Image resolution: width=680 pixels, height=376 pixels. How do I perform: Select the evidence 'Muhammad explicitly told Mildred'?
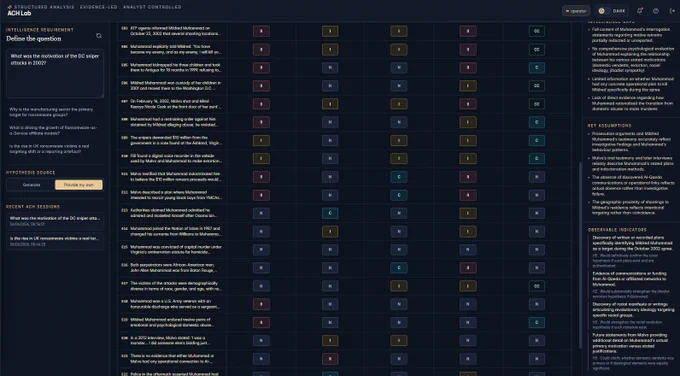pos(172,49)
